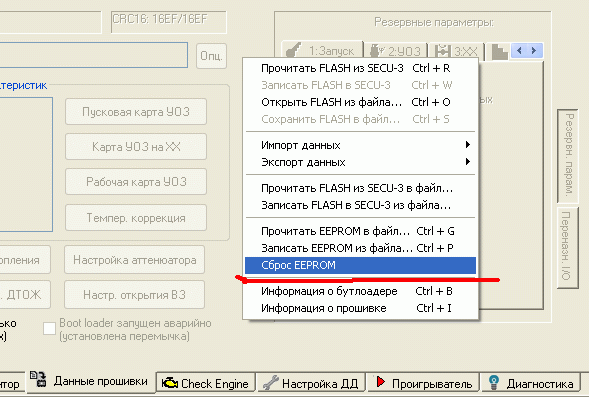Viewport: 589px width, 397px height.
Task: Click the button ending in ДТОЖ
Action: tap(25, 295)
